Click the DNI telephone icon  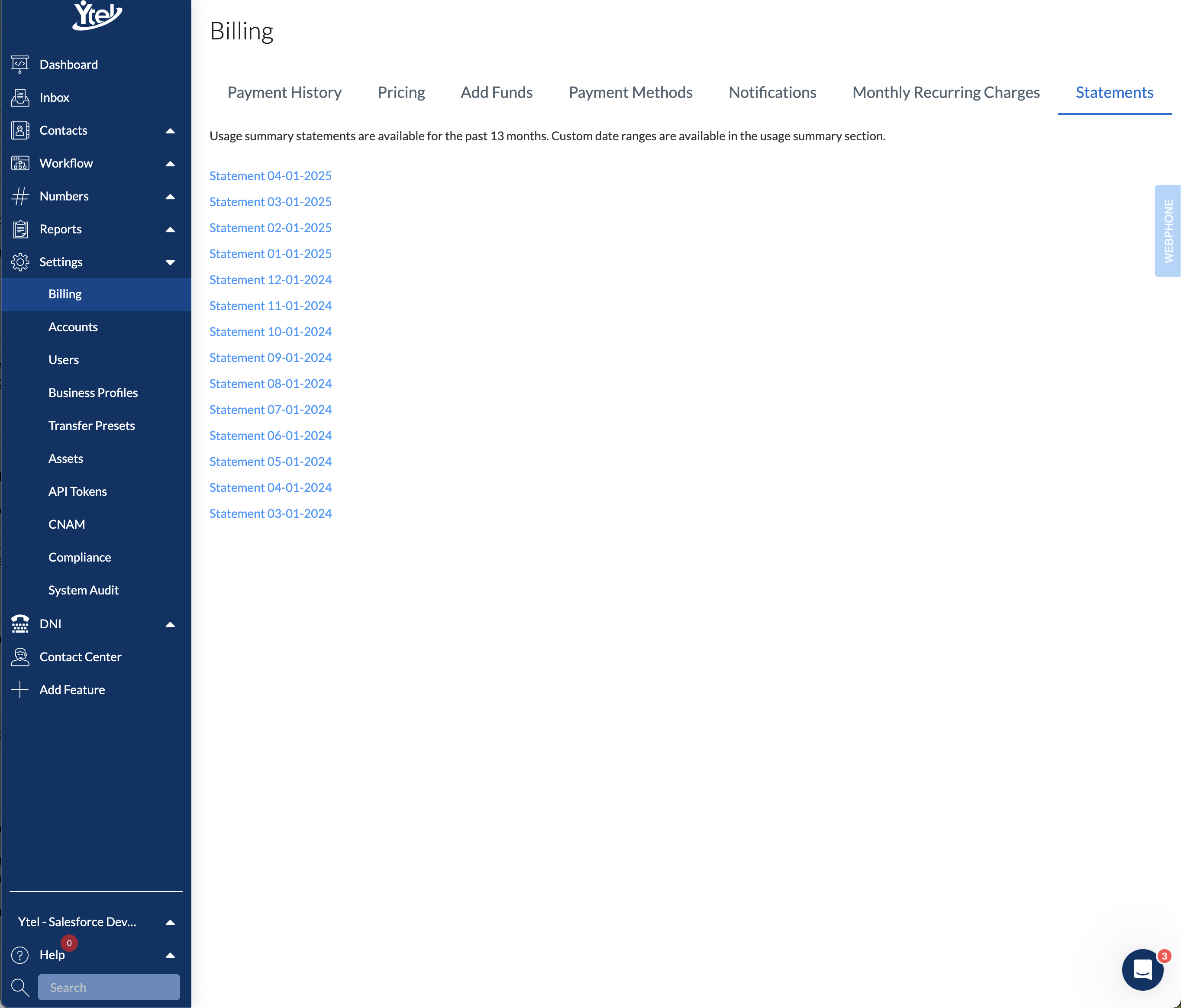(x=20, y=624)
